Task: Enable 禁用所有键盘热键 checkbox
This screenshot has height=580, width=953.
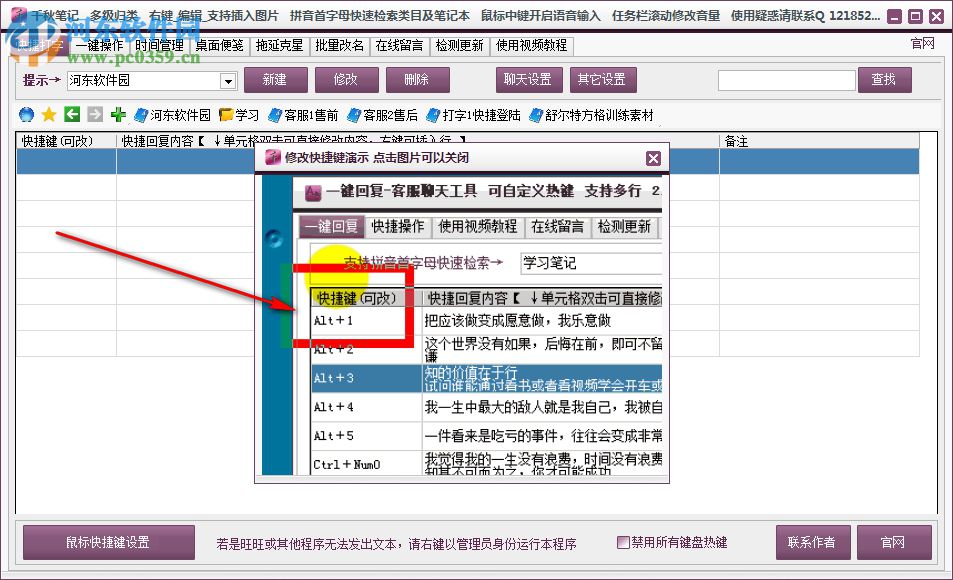Action: (x=621, y=541)
